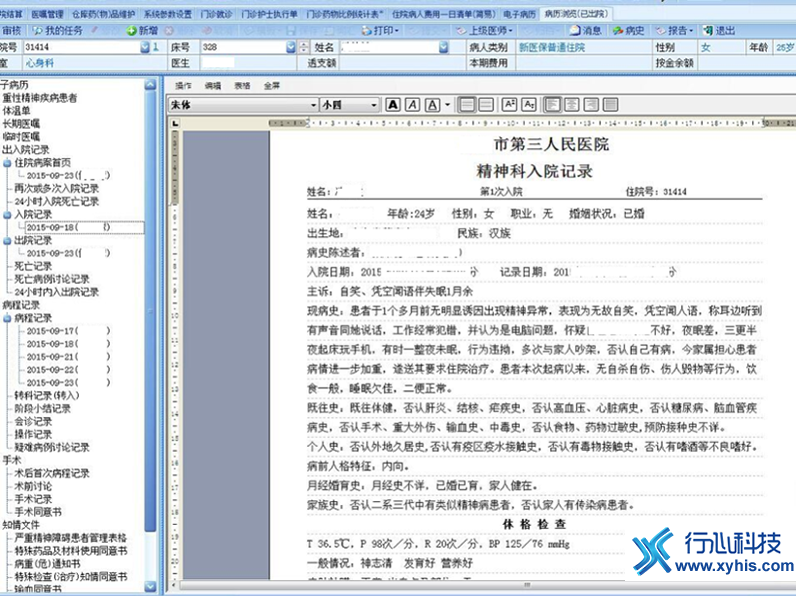Switch to the 医嘱管理 tab
Screen dimensions: 796x596
(x=47, y=14)
